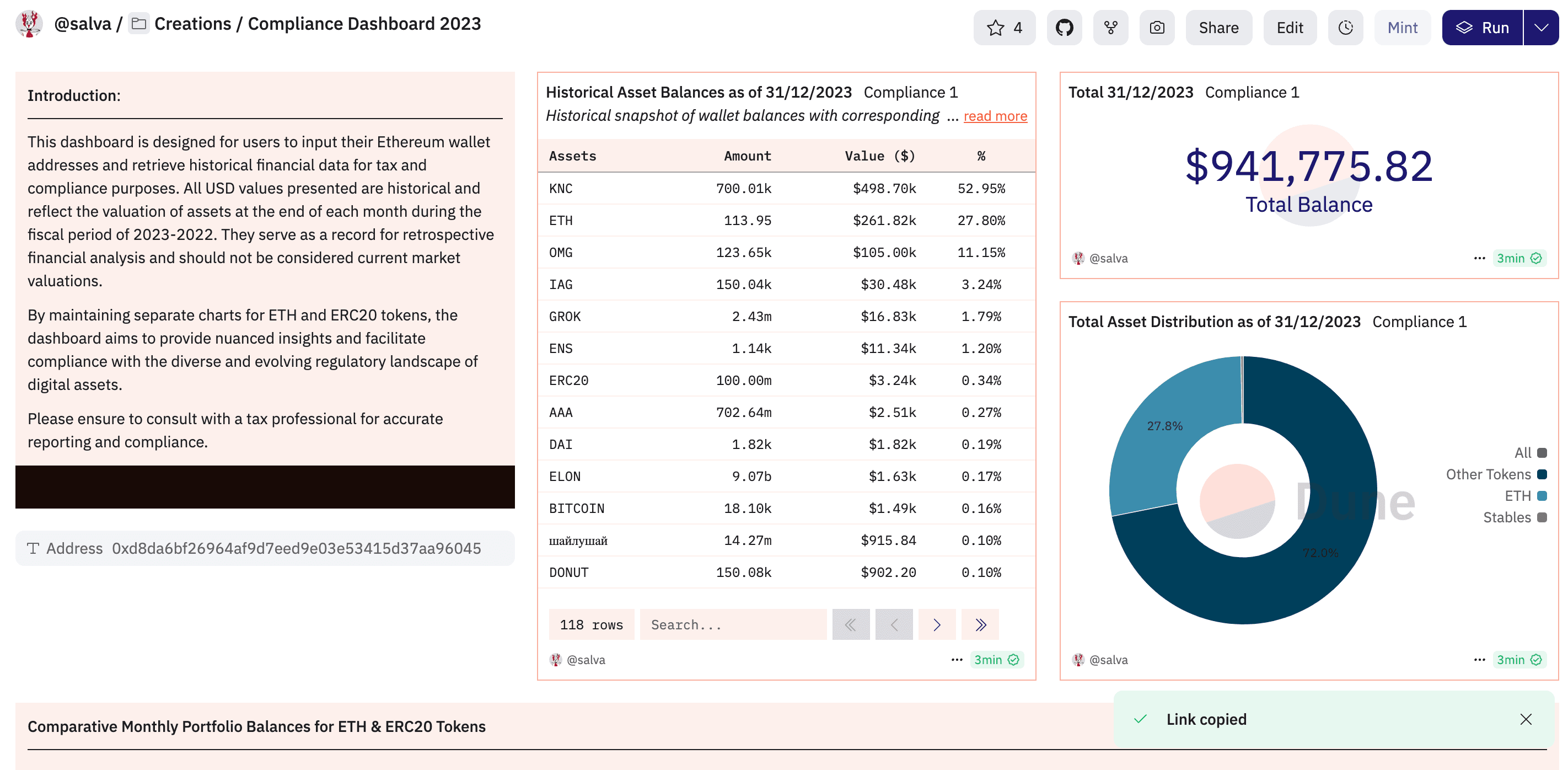Viewport: 1568px width, 770px height.
Task: Expand the table to next page
Action: [x=939, y=624]
